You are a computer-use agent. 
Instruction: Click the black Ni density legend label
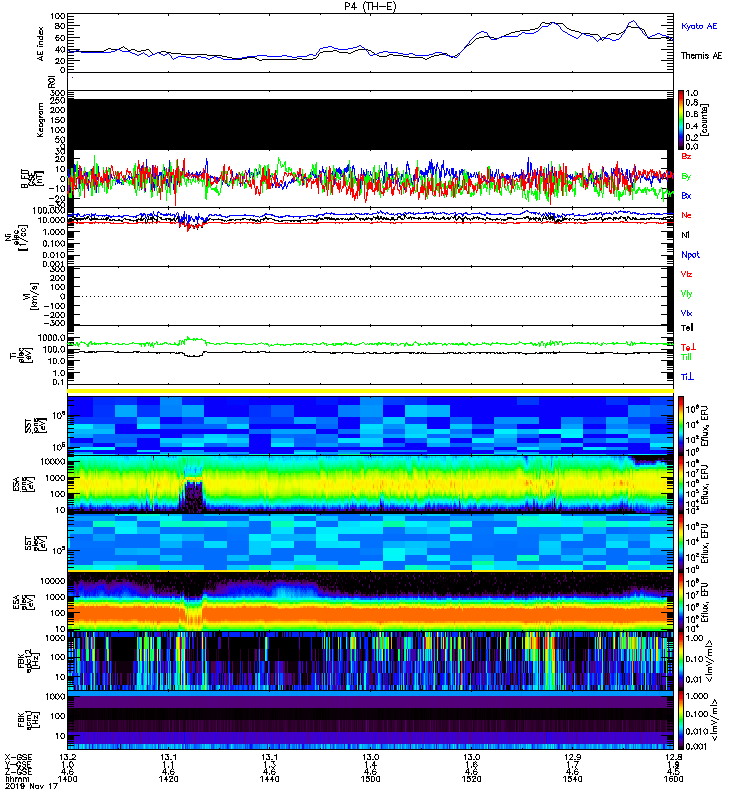pyautogui.click(x=685, y=235)
